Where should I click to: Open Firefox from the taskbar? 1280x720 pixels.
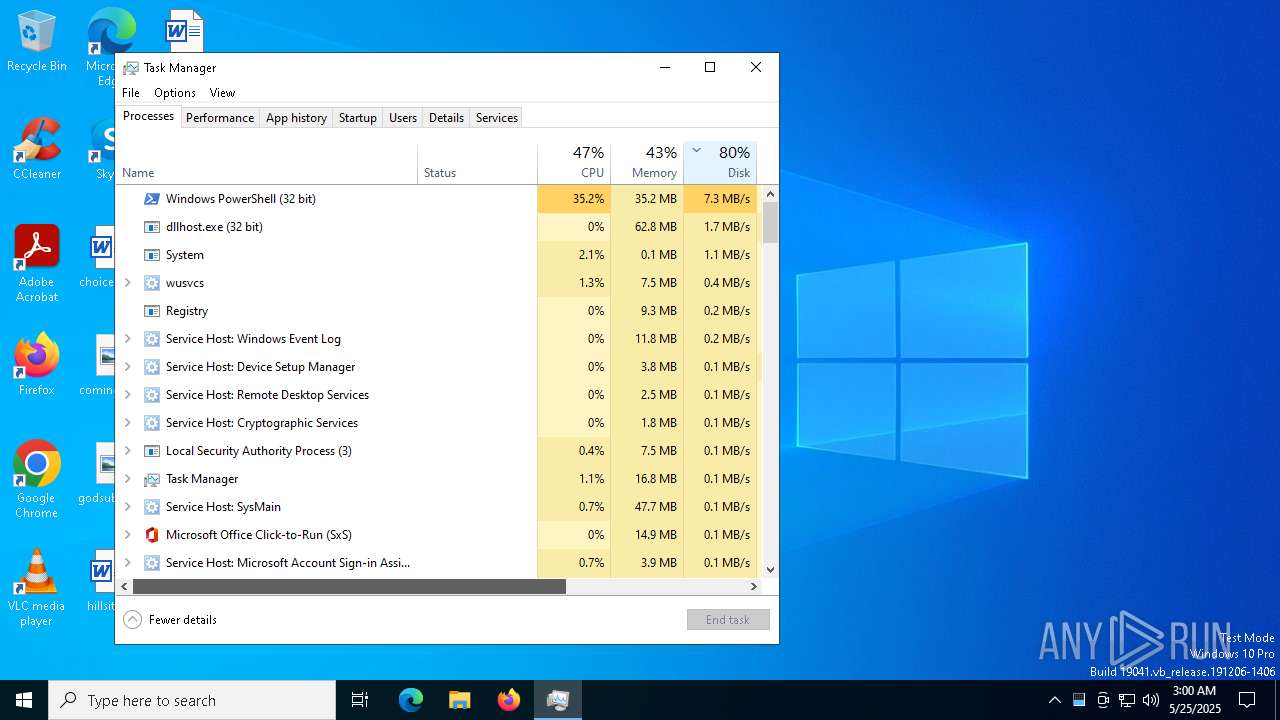coord(509,700)
